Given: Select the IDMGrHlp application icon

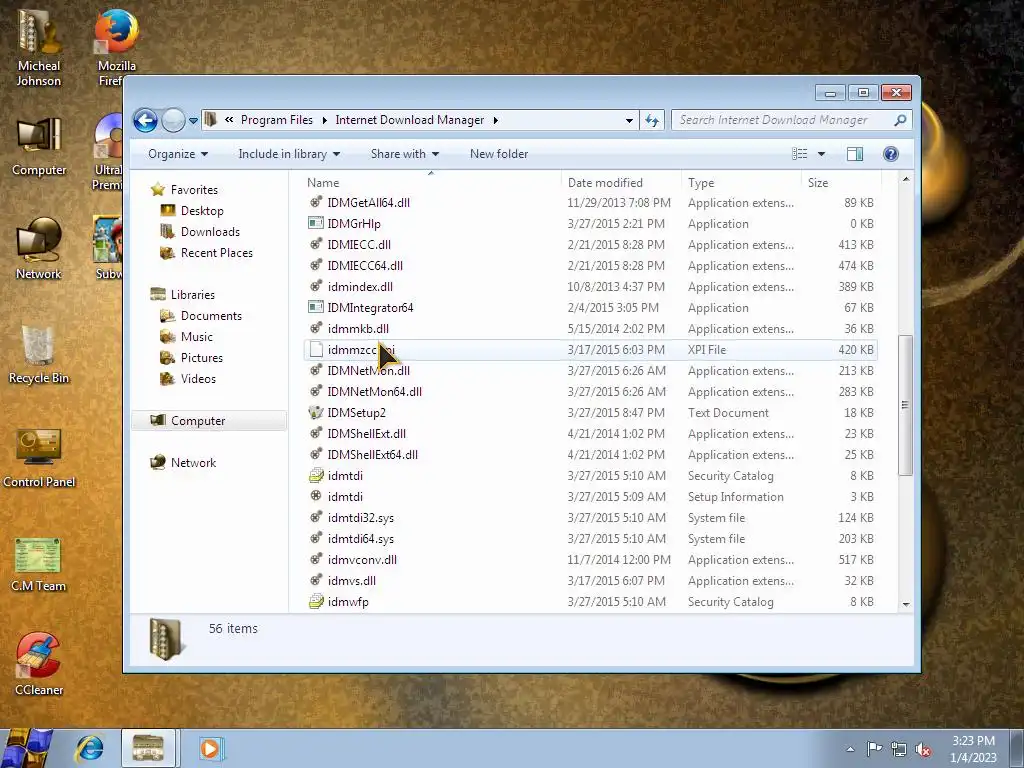Looking at the screenshot, I should (x=316, y=223).
